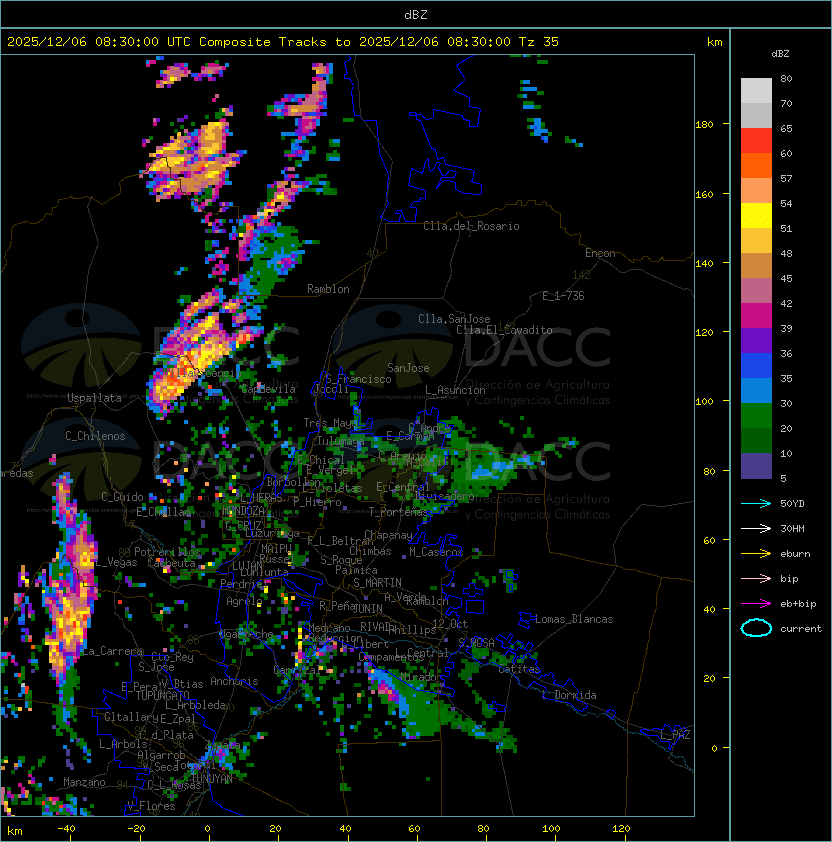Click the L_Asuncion label

[455, 390]
